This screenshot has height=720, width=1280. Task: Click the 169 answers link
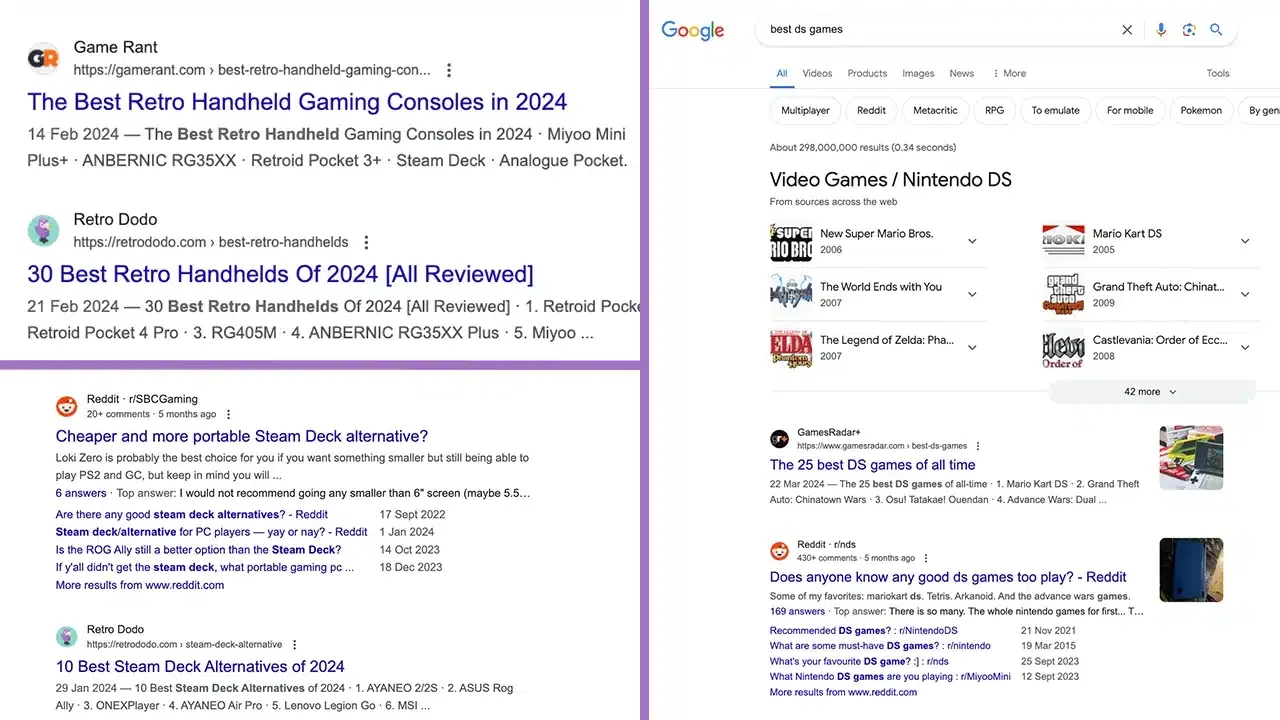pyautogui.click(x=797, y=611)
